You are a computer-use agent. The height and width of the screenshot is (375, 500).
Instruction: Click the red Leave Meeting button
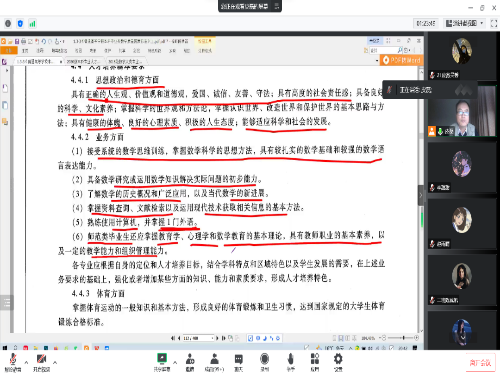(x=480, y=363)
